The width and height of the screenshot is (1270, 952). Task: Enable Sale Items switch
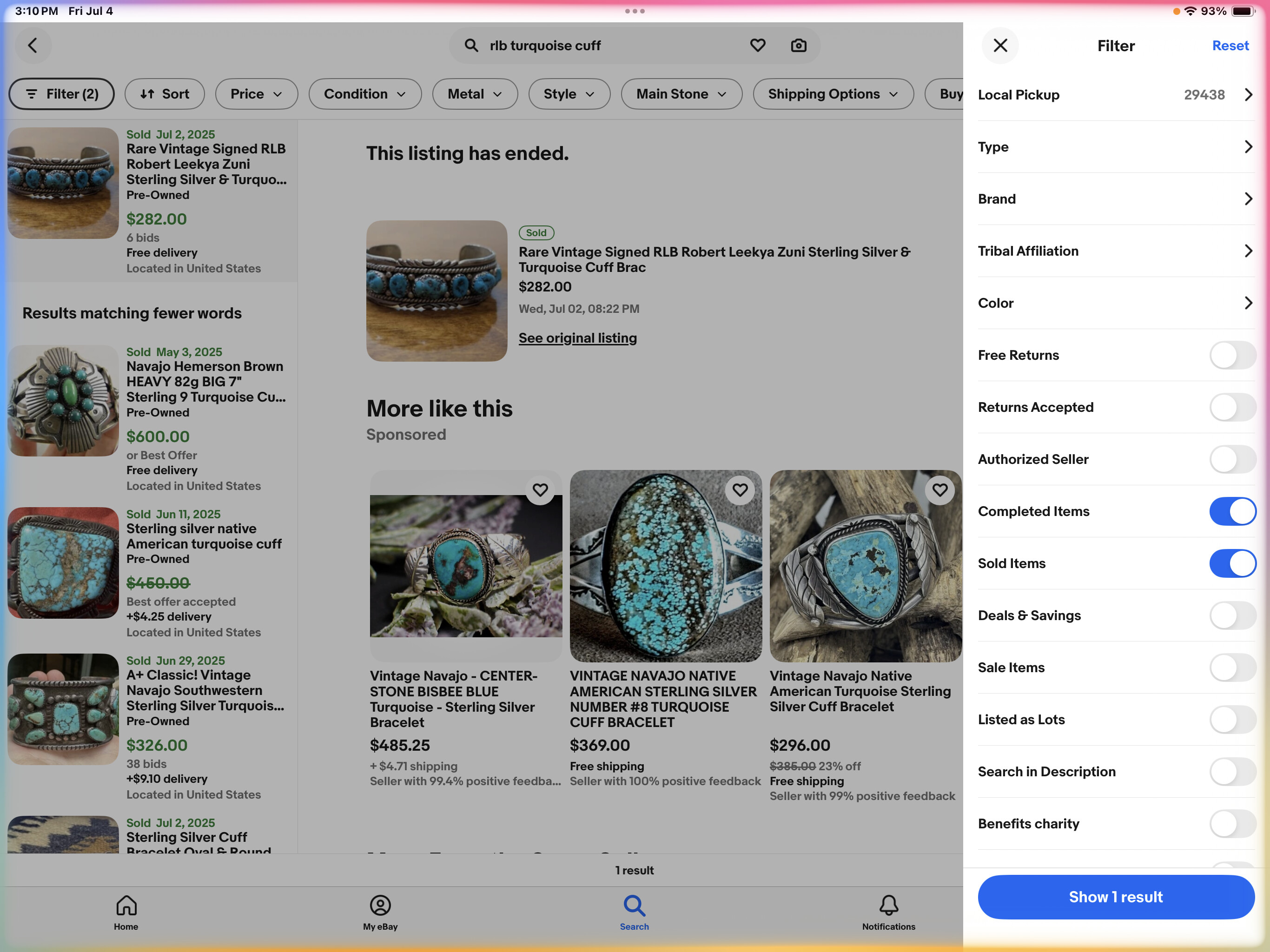[x=1233, y=667]
